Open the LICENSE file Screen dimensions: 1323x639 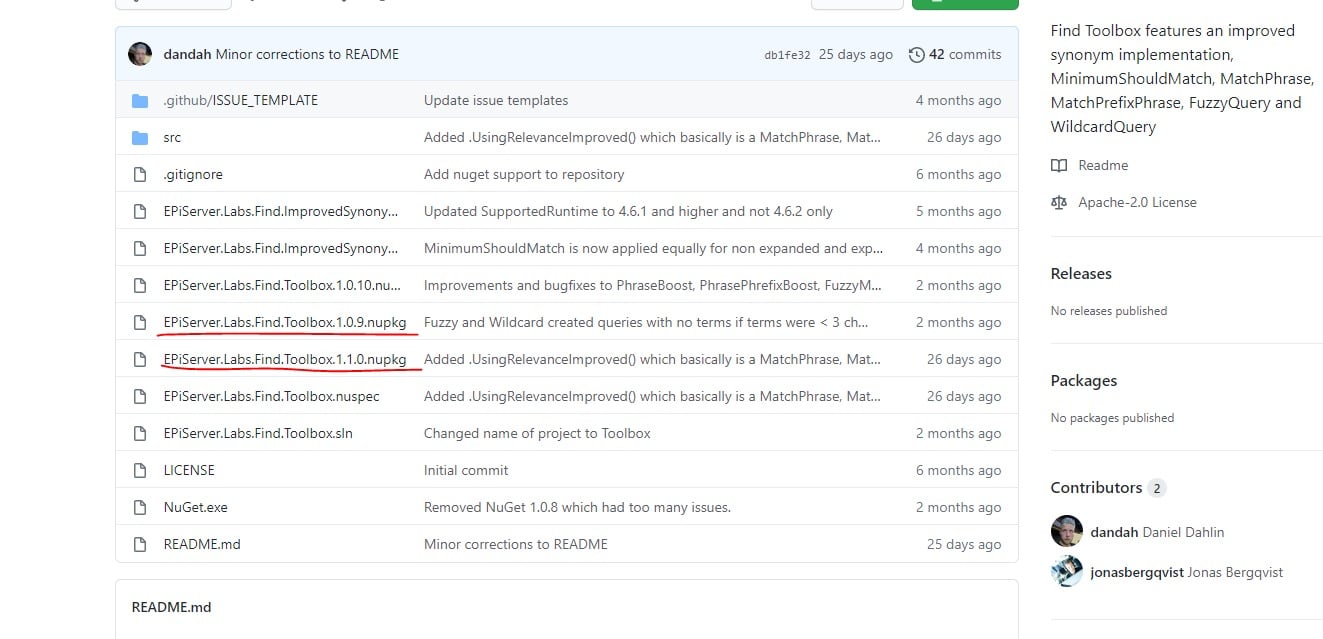[189, 470]
